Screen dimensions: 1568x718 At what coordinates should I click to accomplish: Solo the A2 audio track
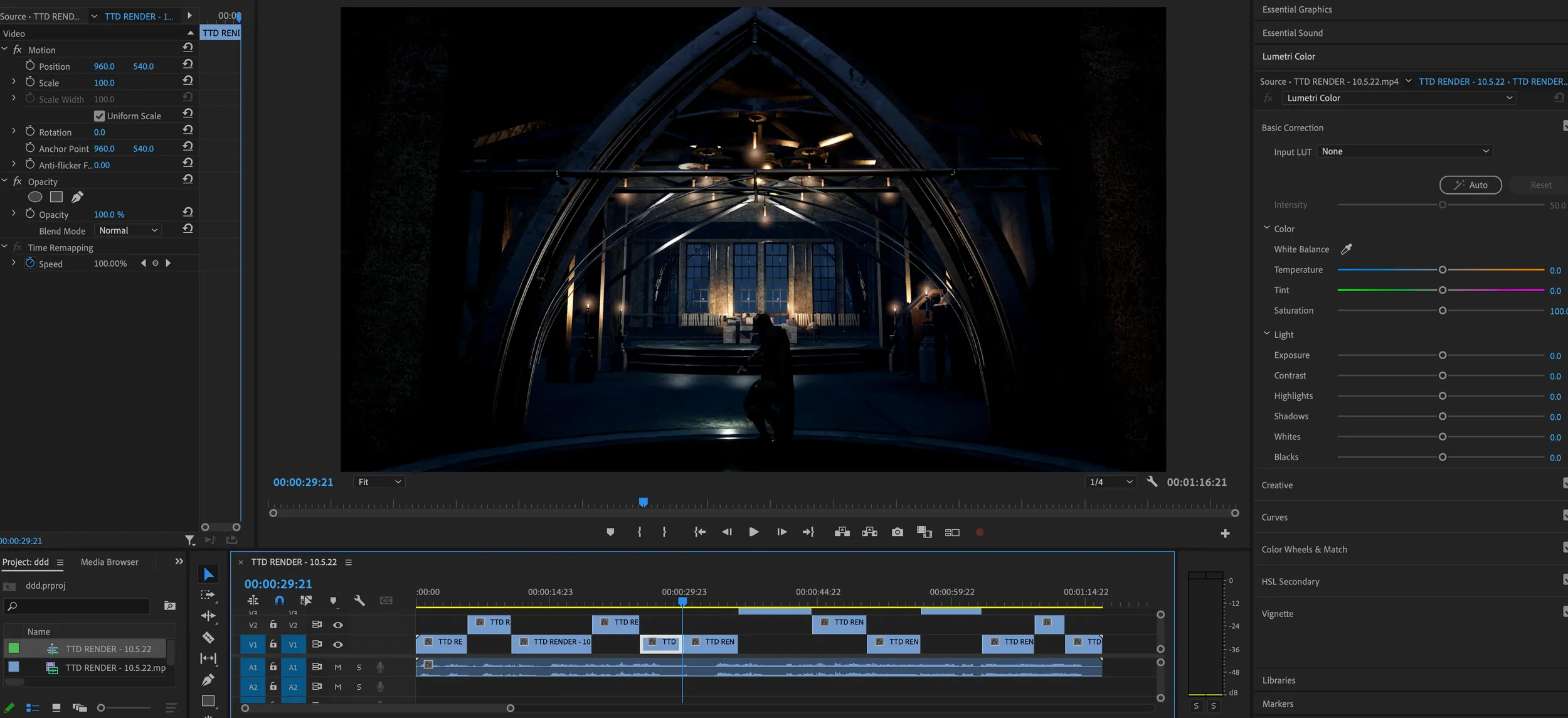[359, 687]
